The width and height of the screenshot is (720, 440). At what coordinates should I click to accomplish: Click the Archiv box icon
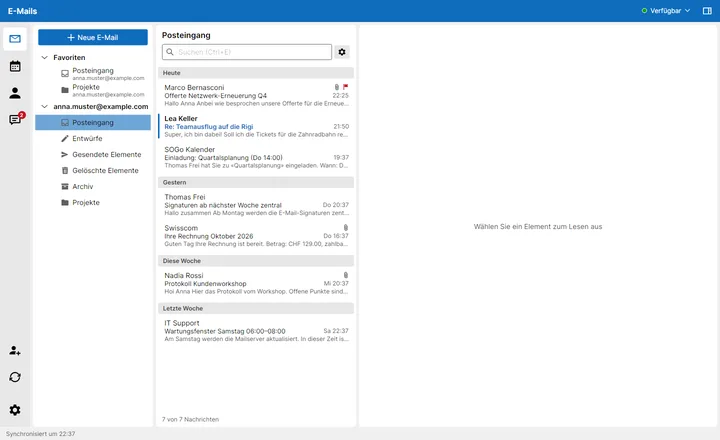[65, 186]
